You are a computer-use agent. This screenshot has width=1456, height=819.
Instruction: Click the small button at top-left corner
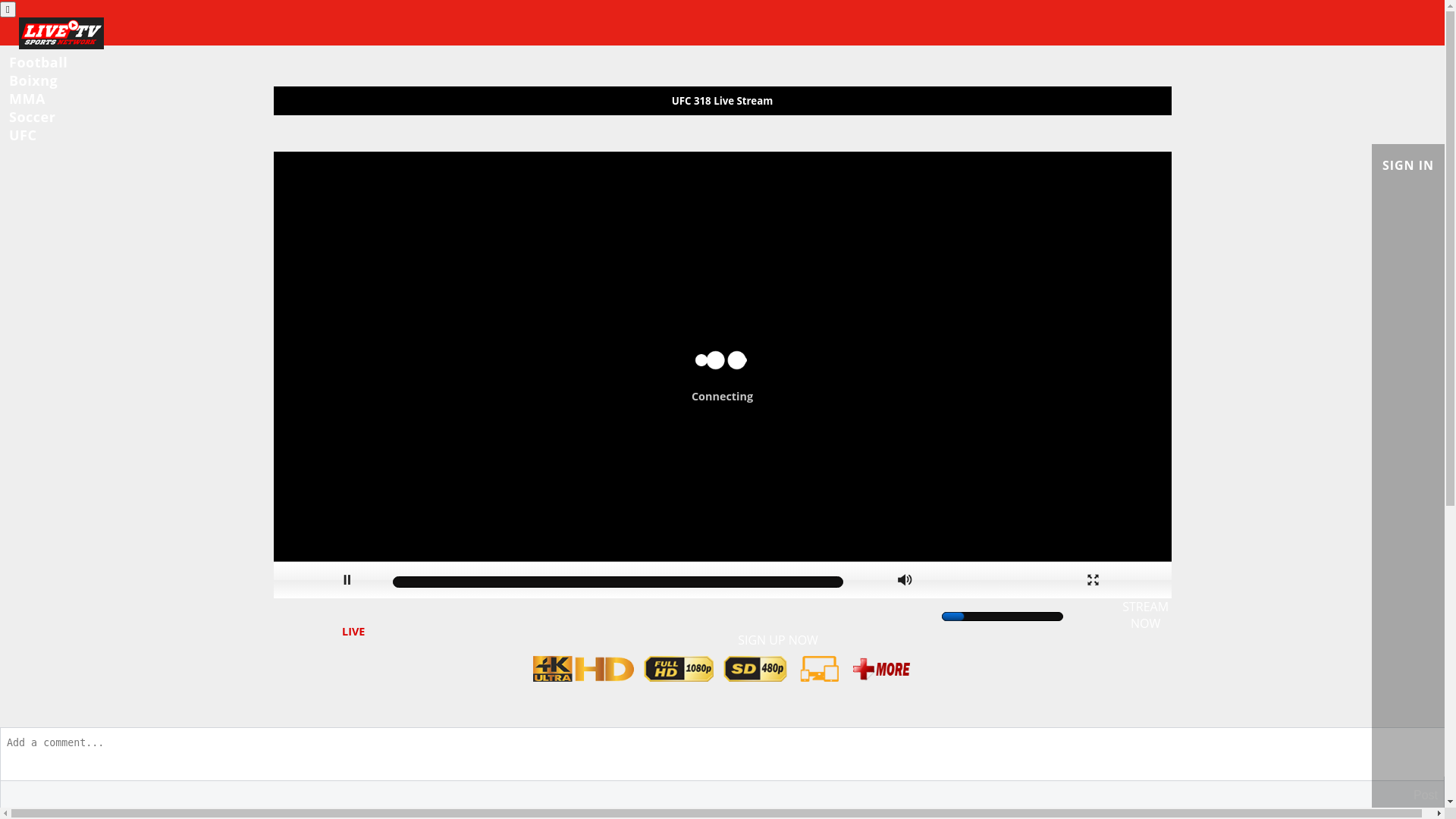[8, 9]
